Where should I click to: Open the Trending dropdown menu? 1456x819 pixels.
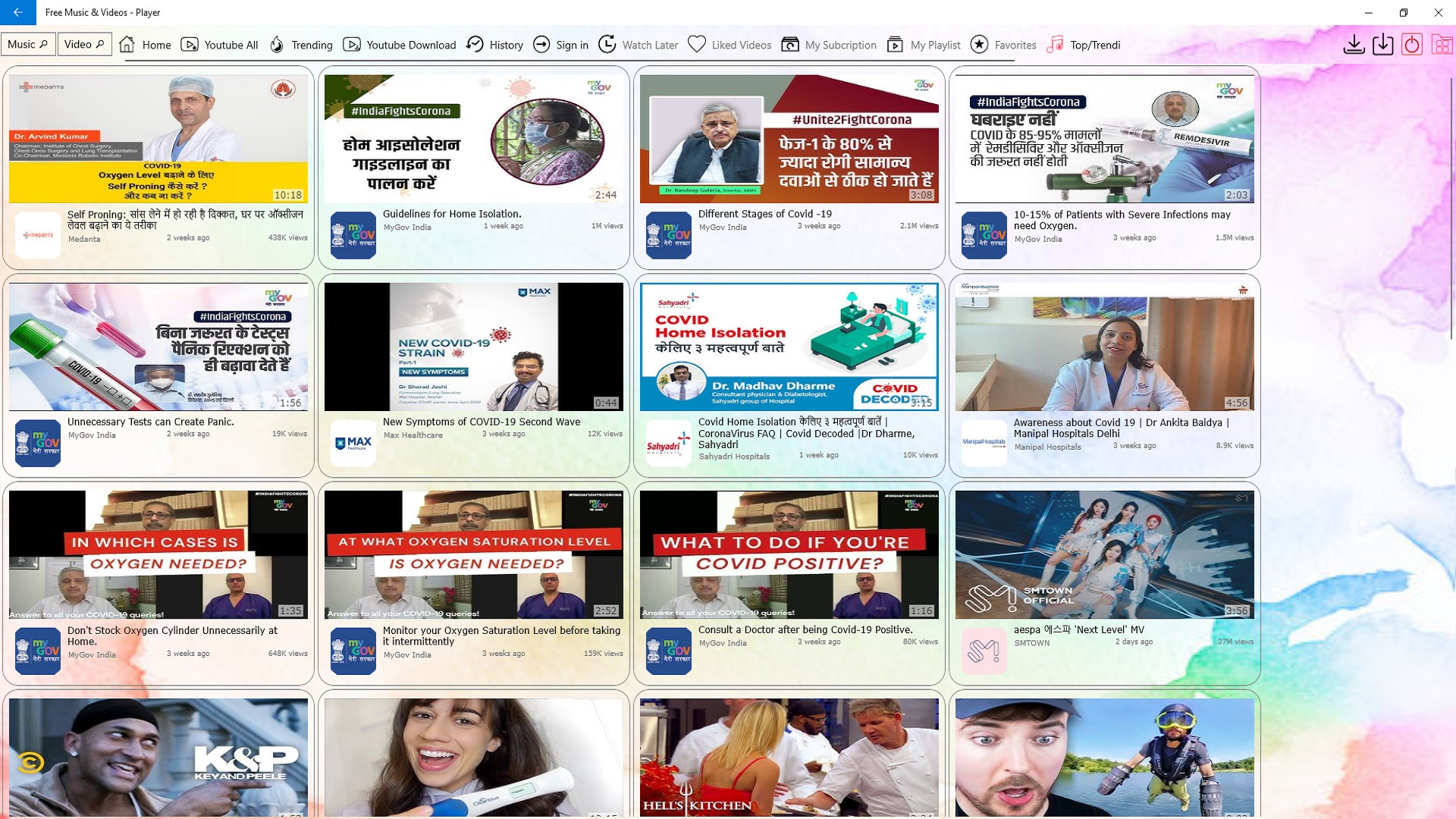pyautogui.click(x=312, y=44)
